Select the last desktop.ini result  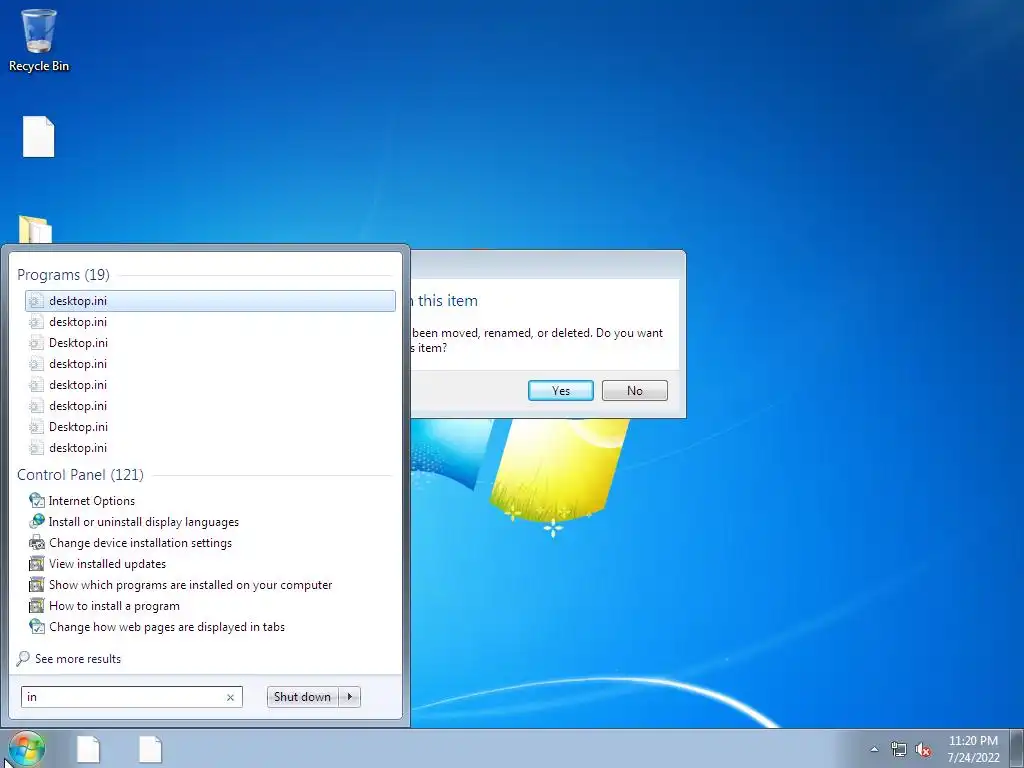[x=210, y=447]
